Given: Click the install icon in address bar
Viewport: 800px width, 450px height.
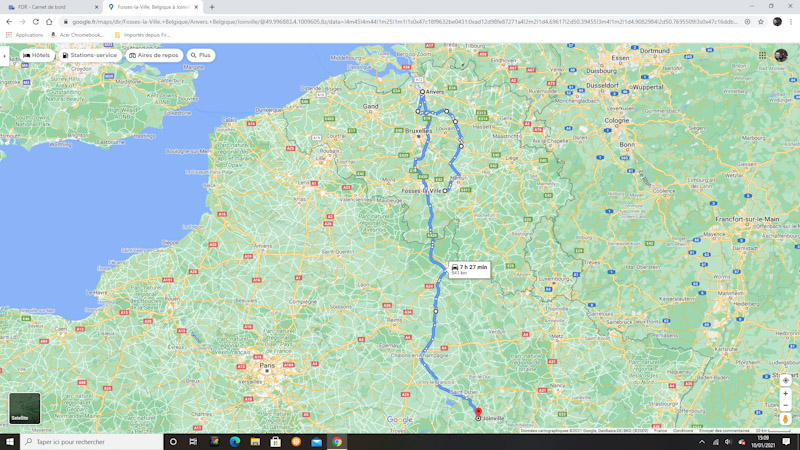Looking at the screenshot, I should tap(747, 21).
